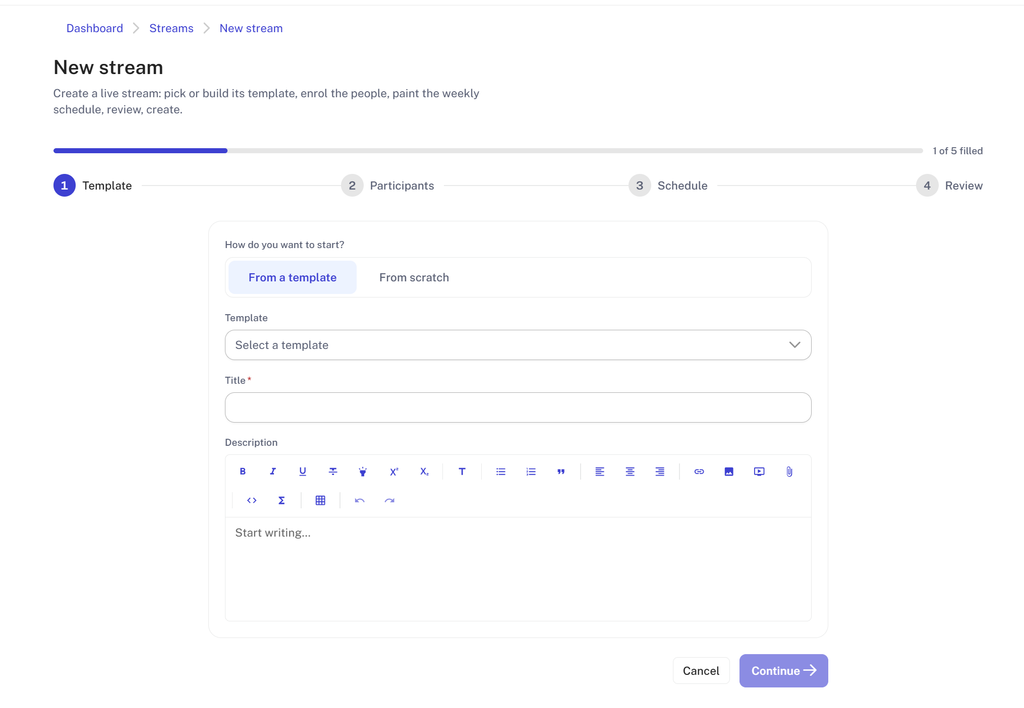
Task: Open the Streams breadcrumb link
Action: (171, 28)
